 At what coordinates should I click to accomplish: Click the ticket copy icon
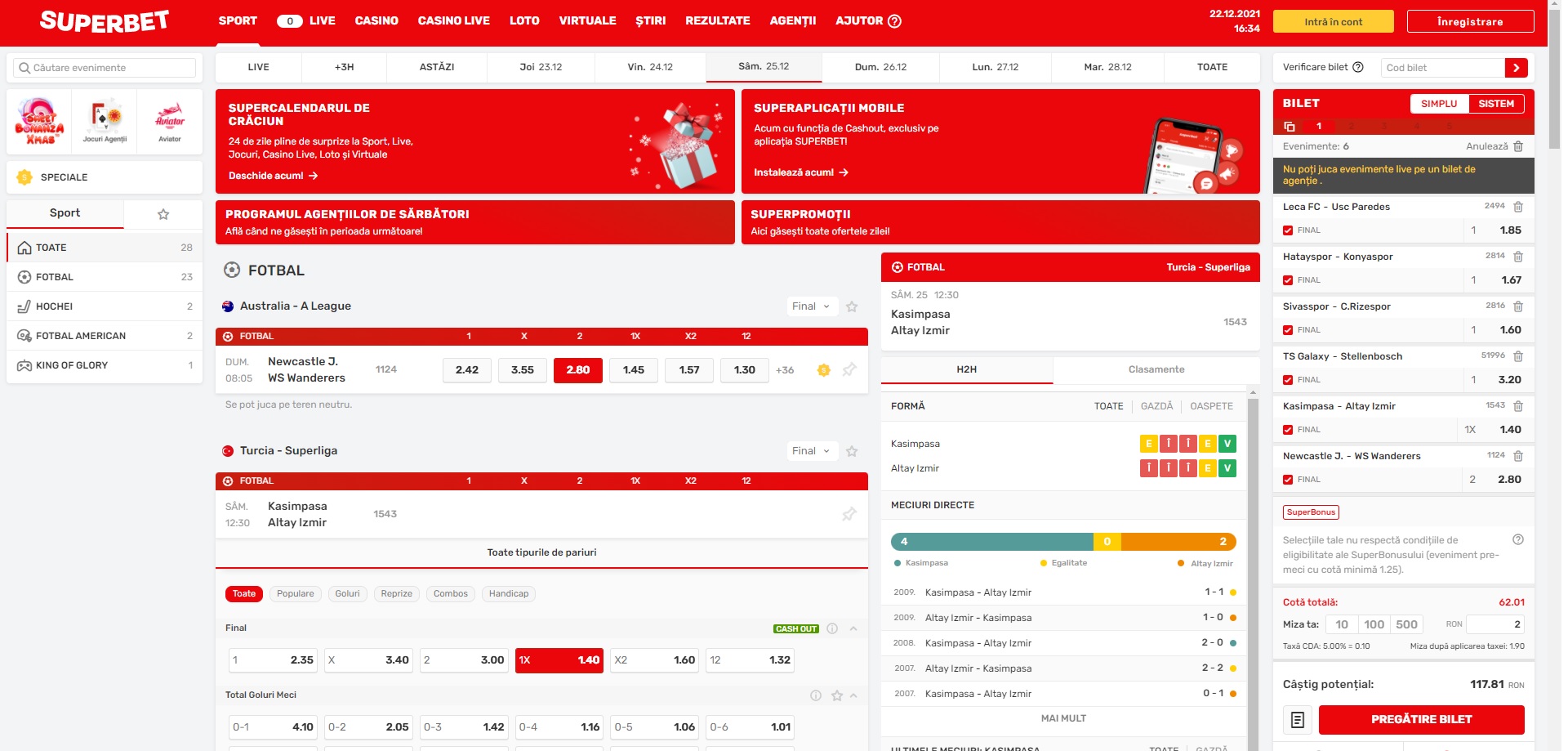coord(1290,126)
